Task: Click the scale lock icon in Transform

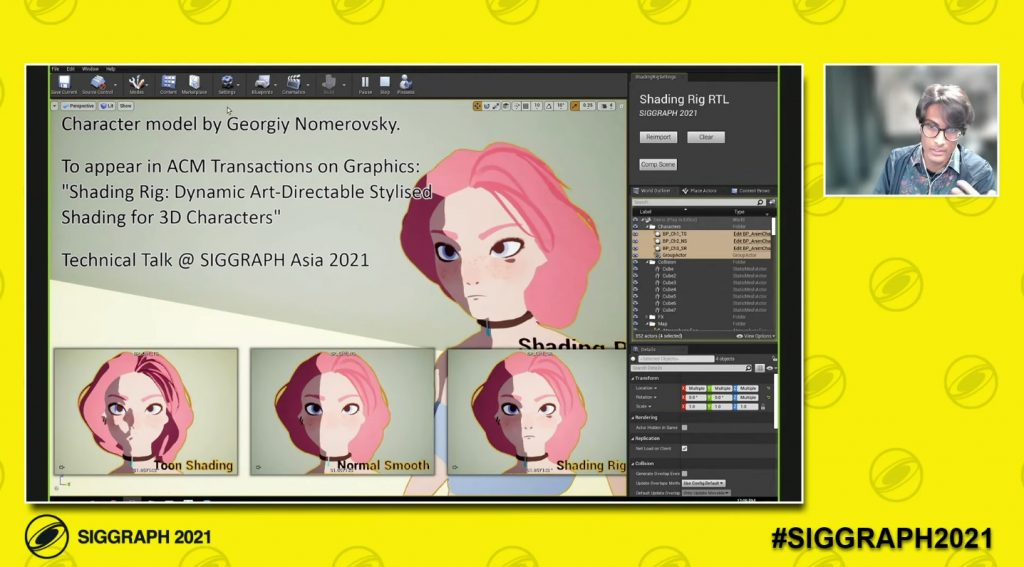Action: [x=763, y=406]
